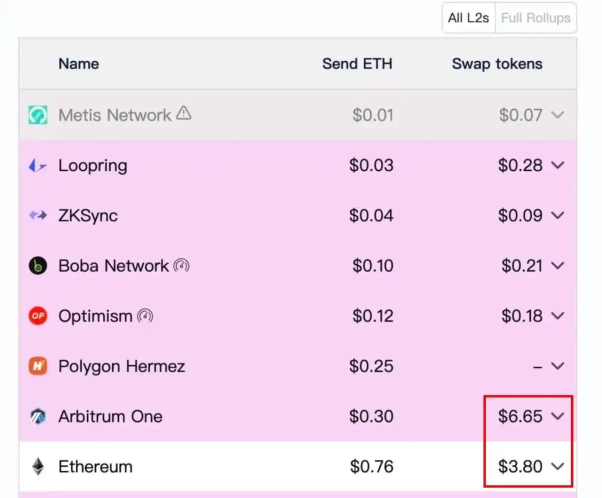Click gauge icon next to Optimism
The width and height of the screenshot is (602, 498).
pos(145,316)
